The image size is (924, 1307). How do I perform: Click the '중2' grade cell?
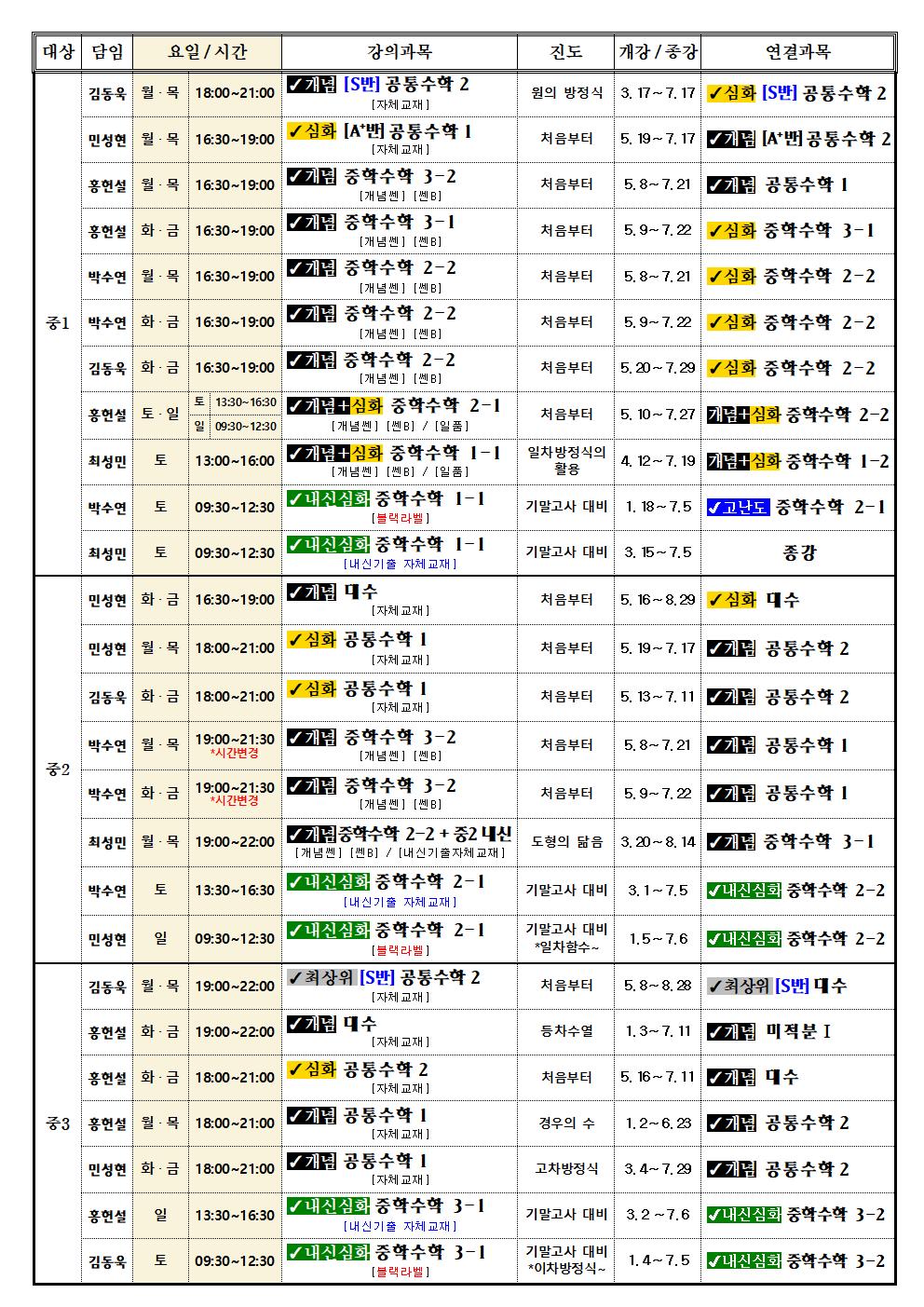58,769
